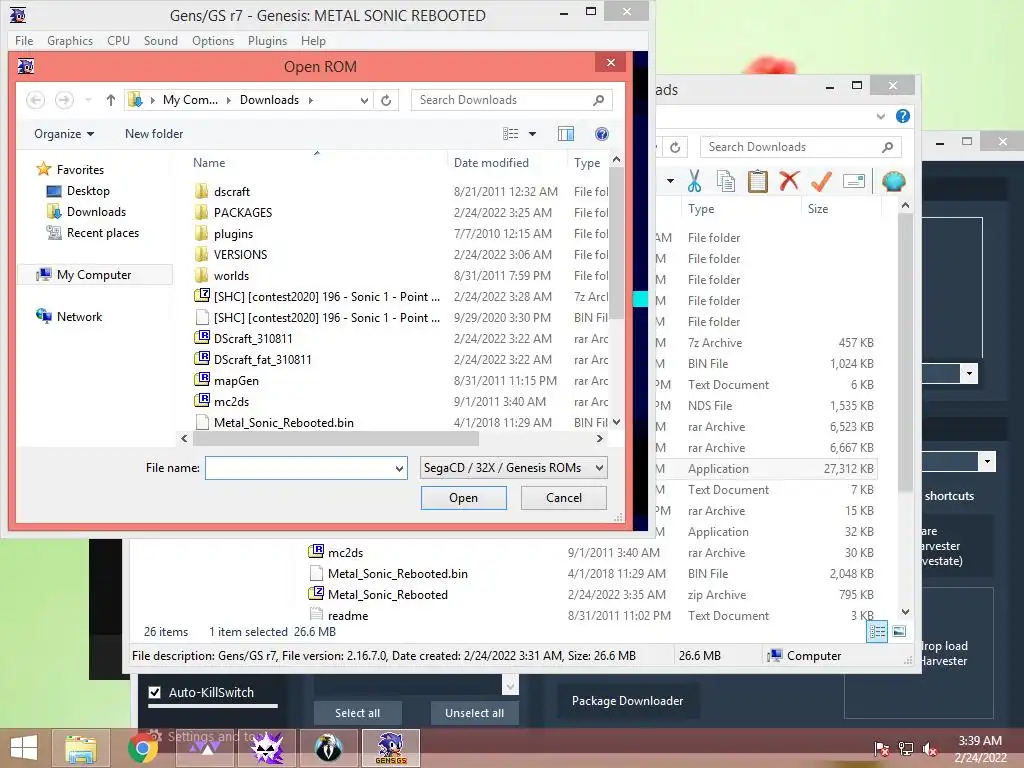The width and height of the screenshot is (1024, 768).
Task: Open the Windows Start button
Action: pyautogui.click(x=24, y=748)
